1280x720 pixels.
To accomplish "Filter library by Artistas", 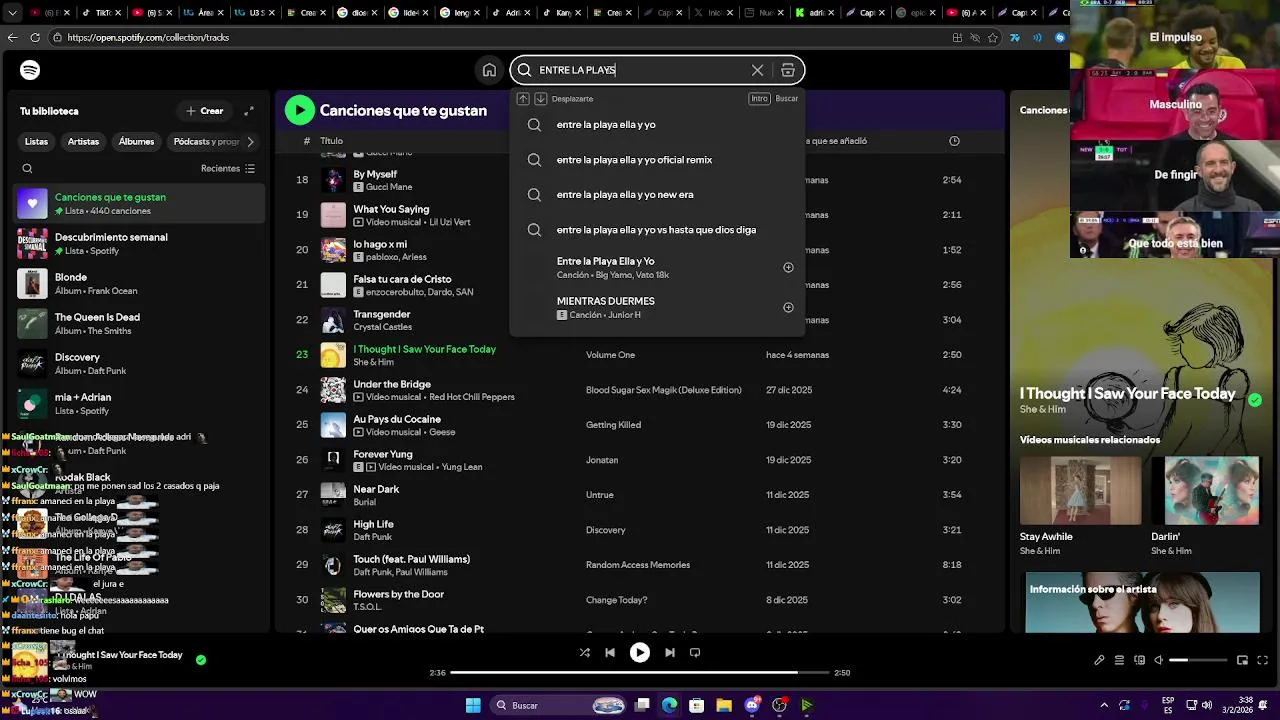I will coord(83,142).
